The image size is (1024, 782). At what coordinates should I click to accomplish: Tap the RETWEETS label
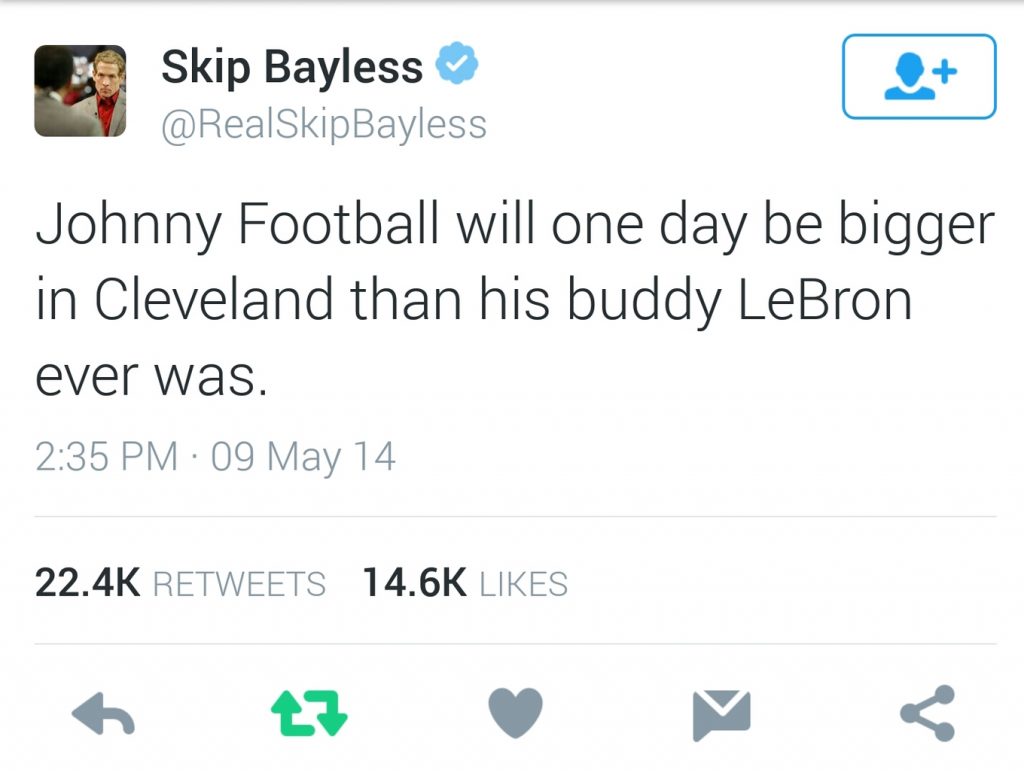(239, 584)
